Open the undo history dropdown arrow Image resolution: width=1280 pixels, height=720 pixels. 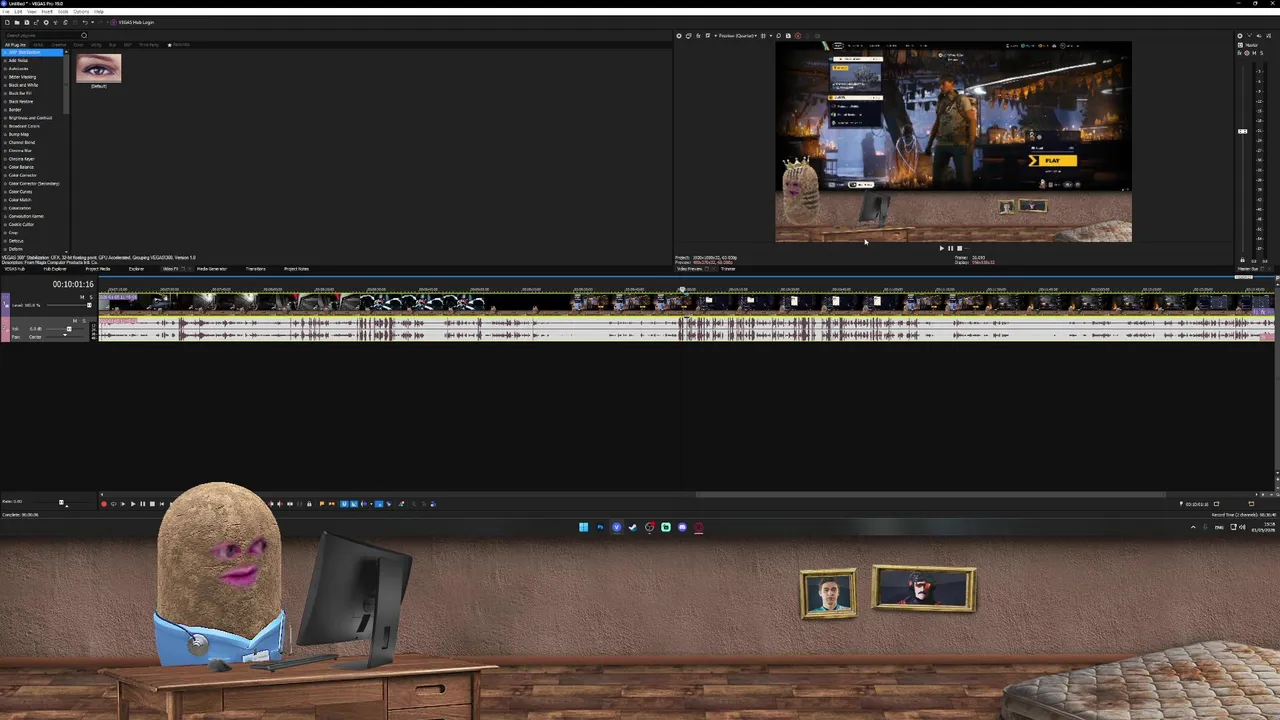[92, 22]
